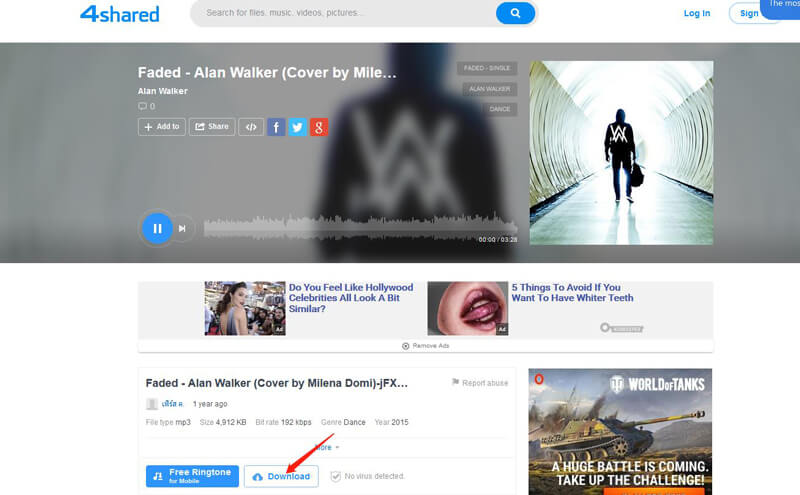The height and width of the screenshot is (495, 800).
Task: Select the DANCE tag
Action: pos(499,109)
